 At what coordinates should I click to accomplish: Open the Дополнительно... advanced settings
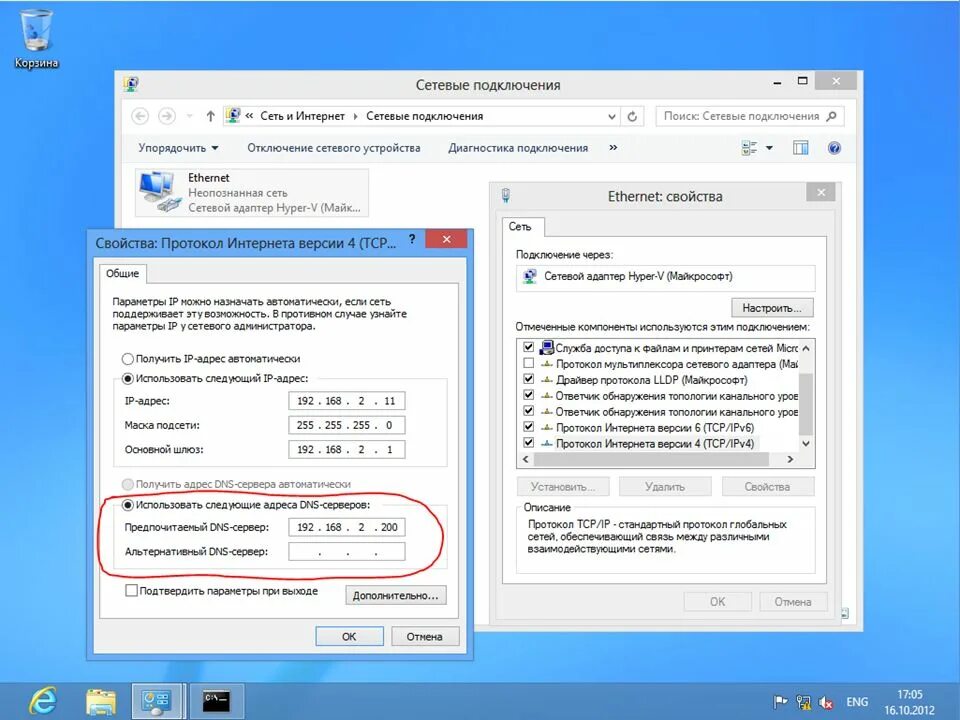pyautogui.click(x=396, y=596)
